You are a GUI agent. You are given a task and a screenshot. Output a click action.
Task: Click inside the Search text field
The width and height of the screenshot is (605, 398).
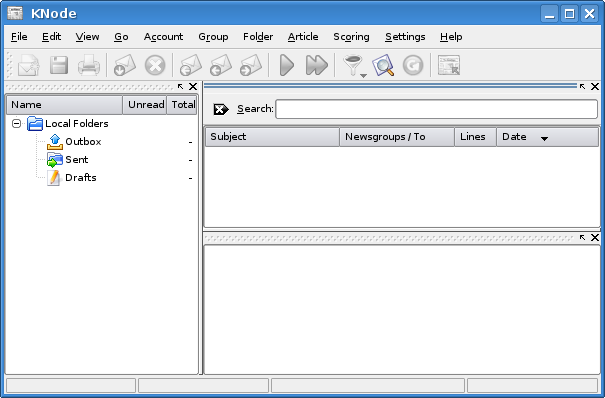[x=436, y=109]
